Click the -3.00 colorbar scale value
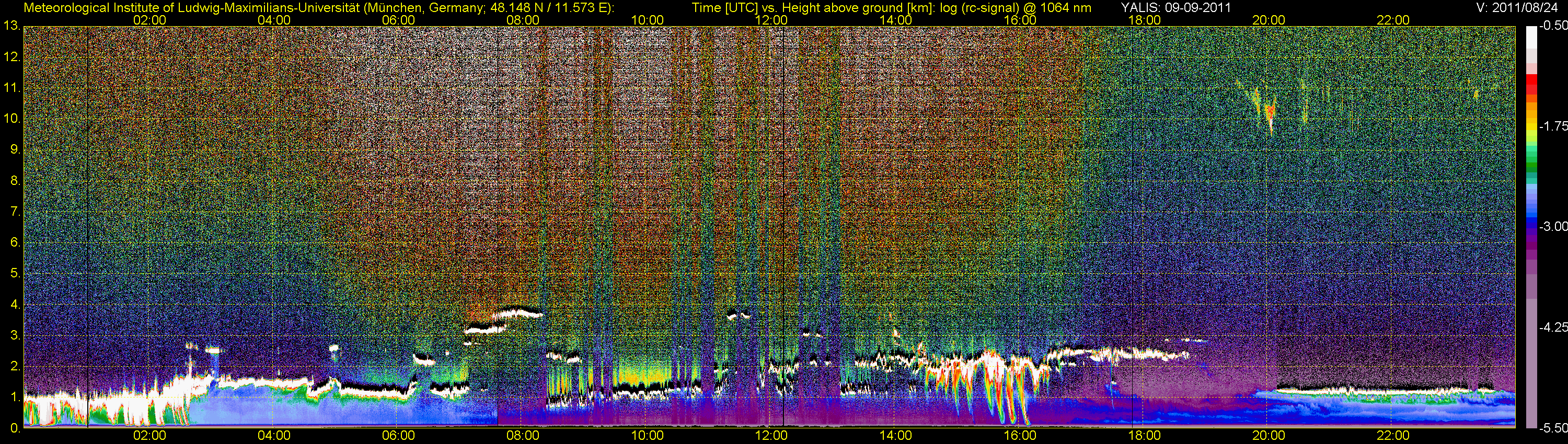The image size is (1568, 444). (x=1553, y=226)
